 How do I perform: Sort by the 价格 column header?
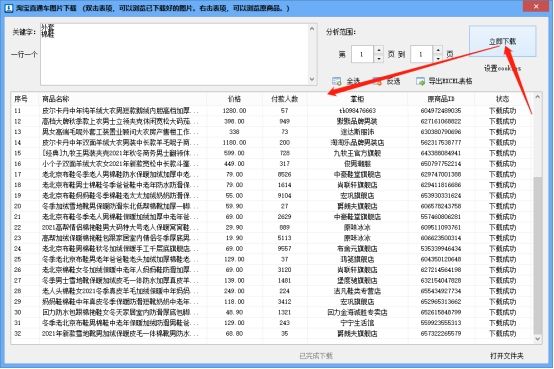click(x=235, y=99)
